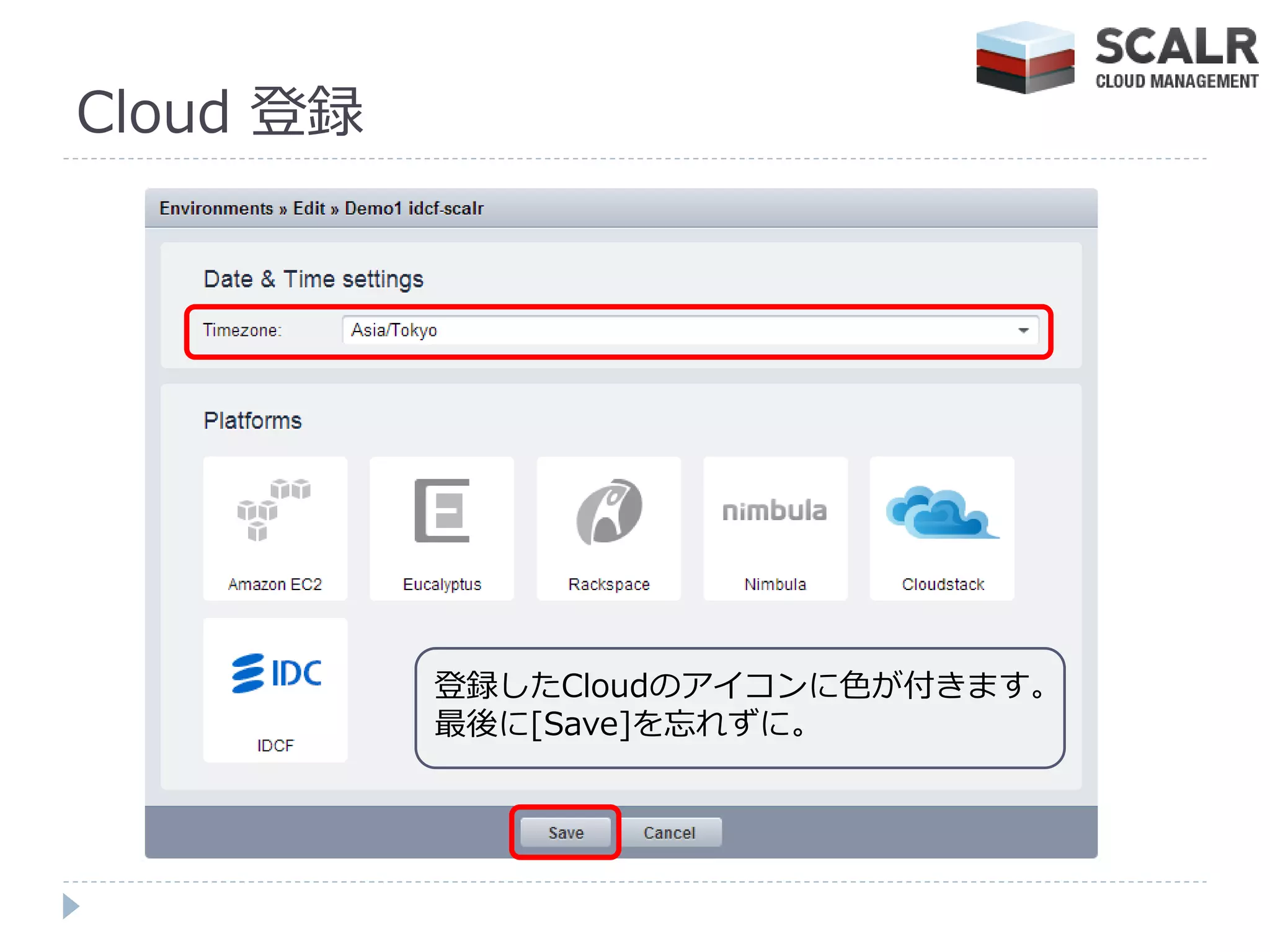Save the environment settings

(566, 832)
